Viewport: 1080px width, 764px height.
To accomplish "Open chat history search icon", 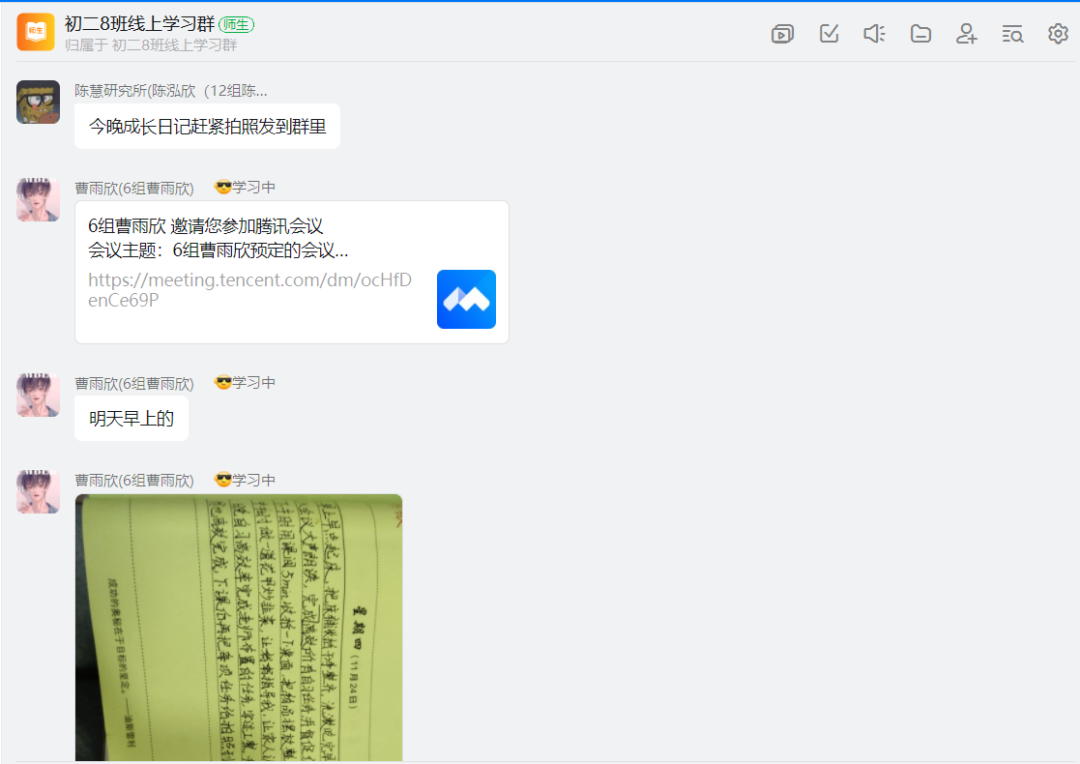I will point(1012,33).
